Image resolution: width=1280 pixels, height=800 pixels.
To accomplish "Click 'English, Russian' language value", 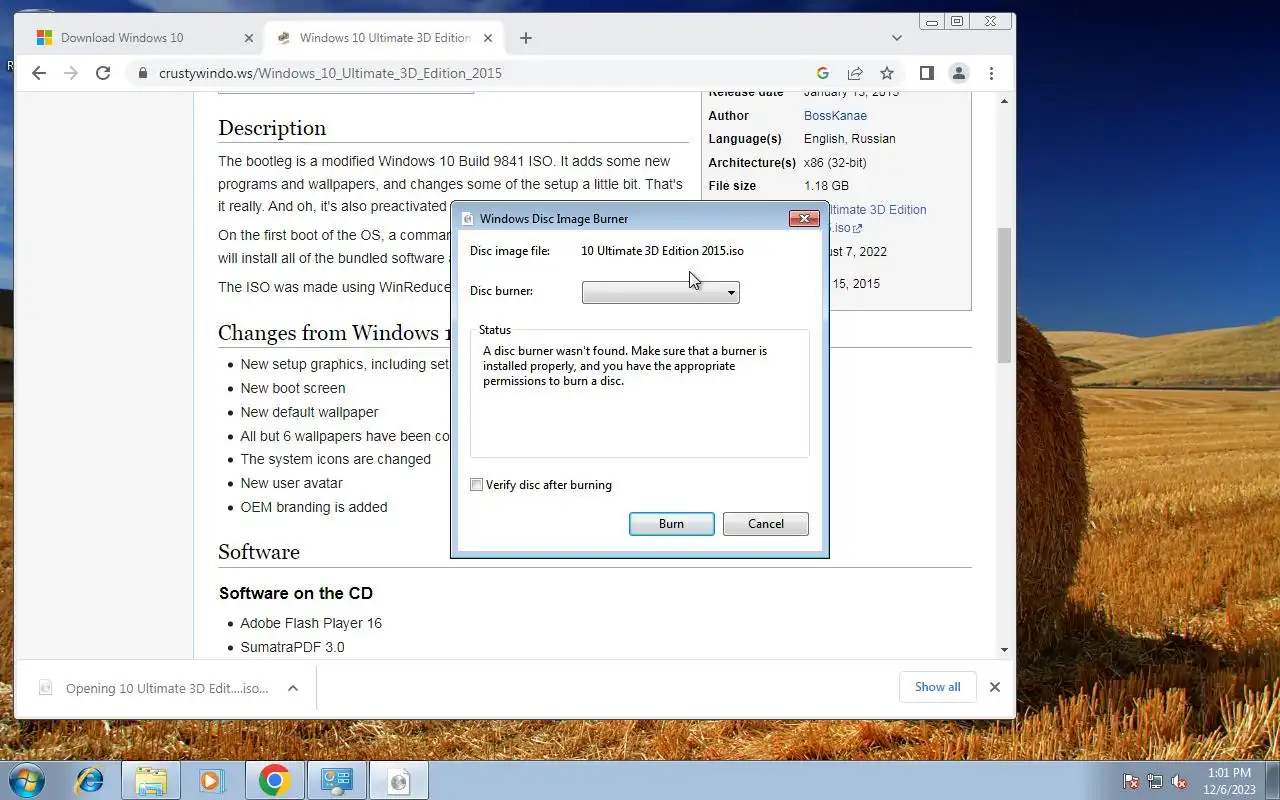I will click(850, 139).
